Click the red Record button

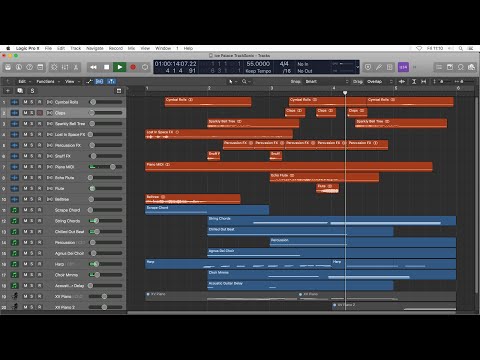(x=133, y=67)
